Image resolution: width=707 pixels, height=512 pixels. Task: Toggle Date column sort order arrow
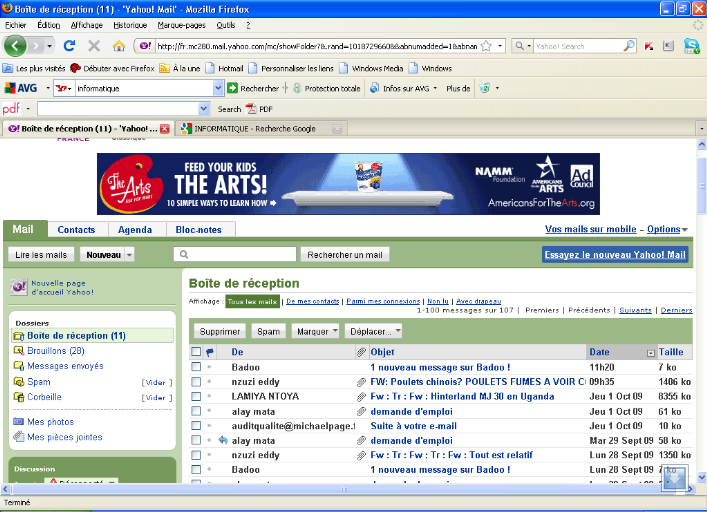click(x=651, y=353)
